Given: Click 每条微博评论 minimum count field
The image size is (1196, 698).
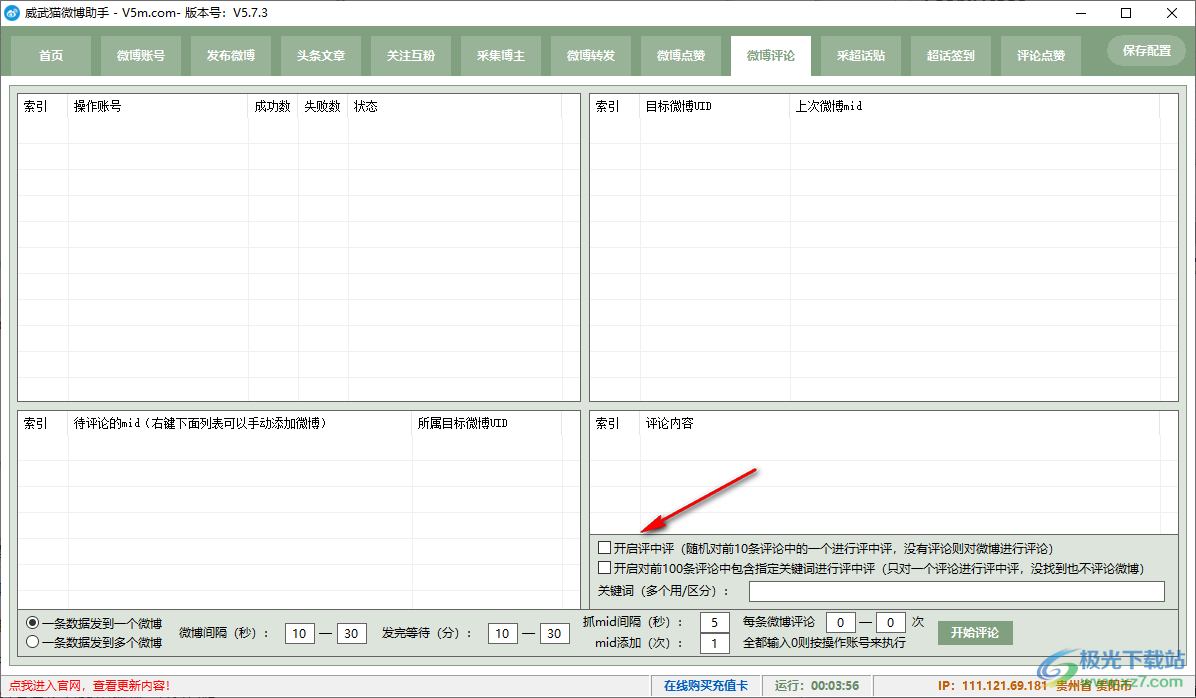Looking at the screenshot, I should (x=841, y=622).
